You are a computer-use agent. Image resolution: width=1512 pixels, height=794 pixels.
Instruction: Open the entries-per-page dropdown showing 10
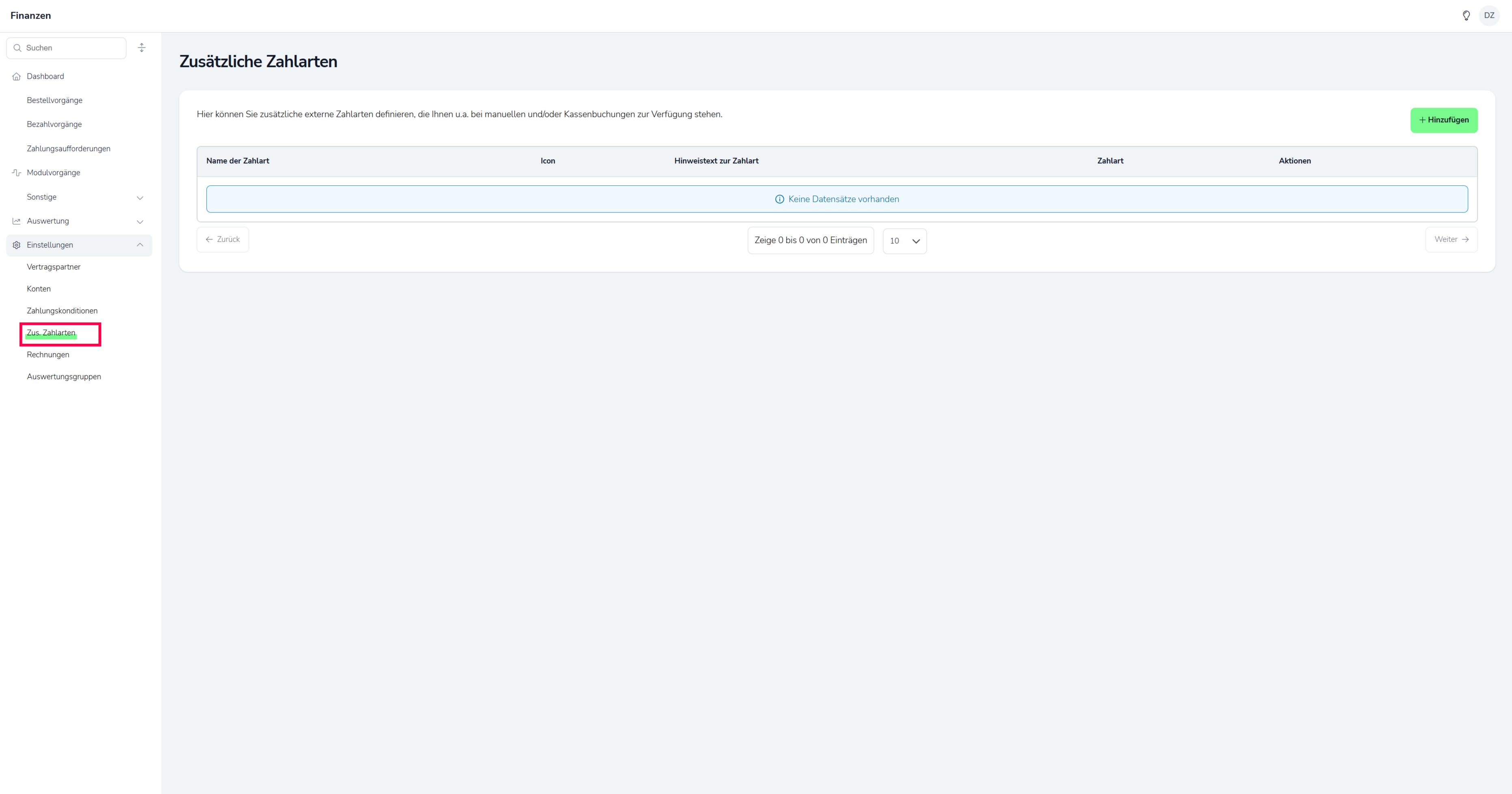pos(904,241)
